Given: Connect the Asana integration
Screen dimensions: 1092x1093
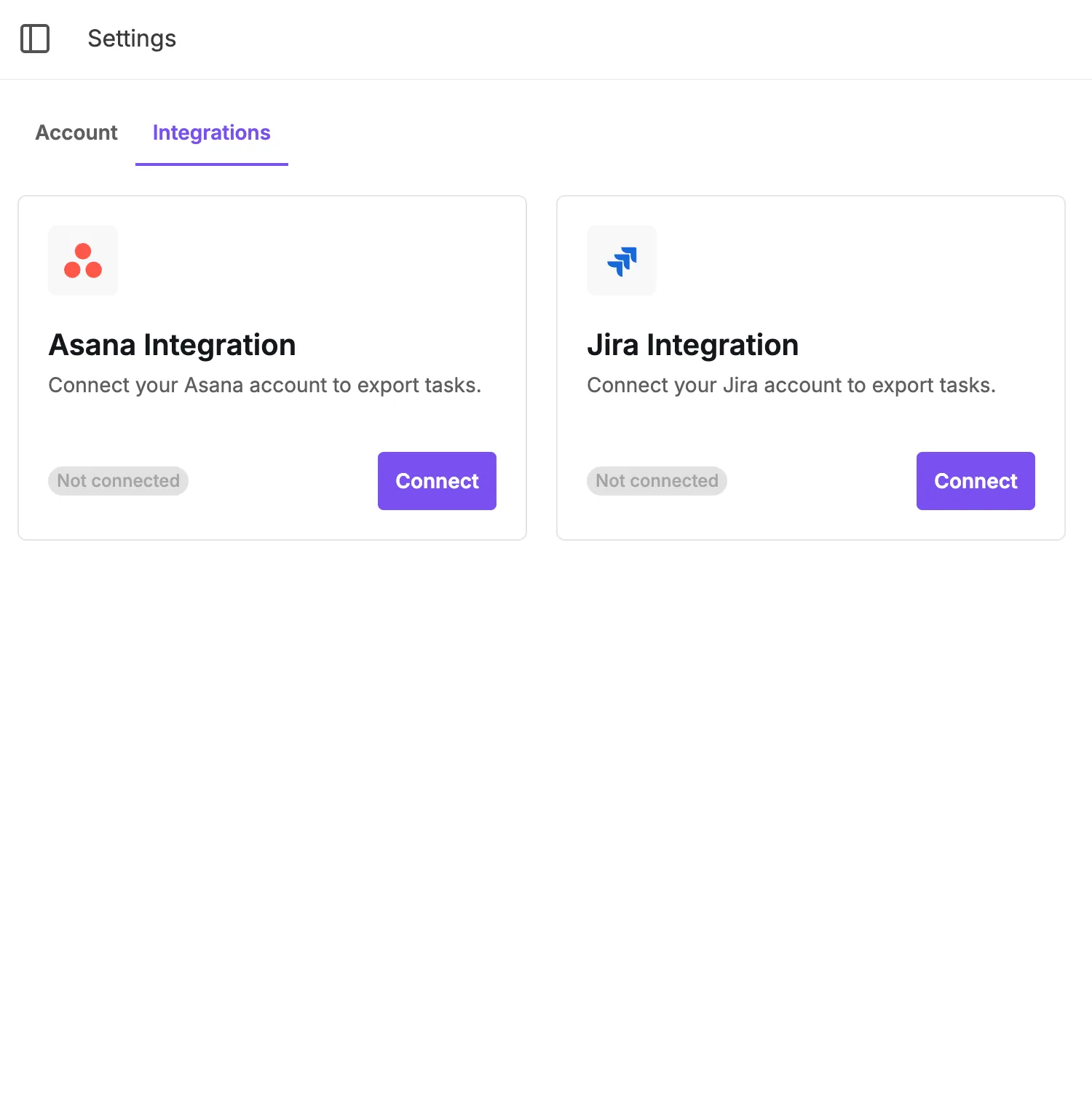Looking at the screenshot, I should 437,480.
